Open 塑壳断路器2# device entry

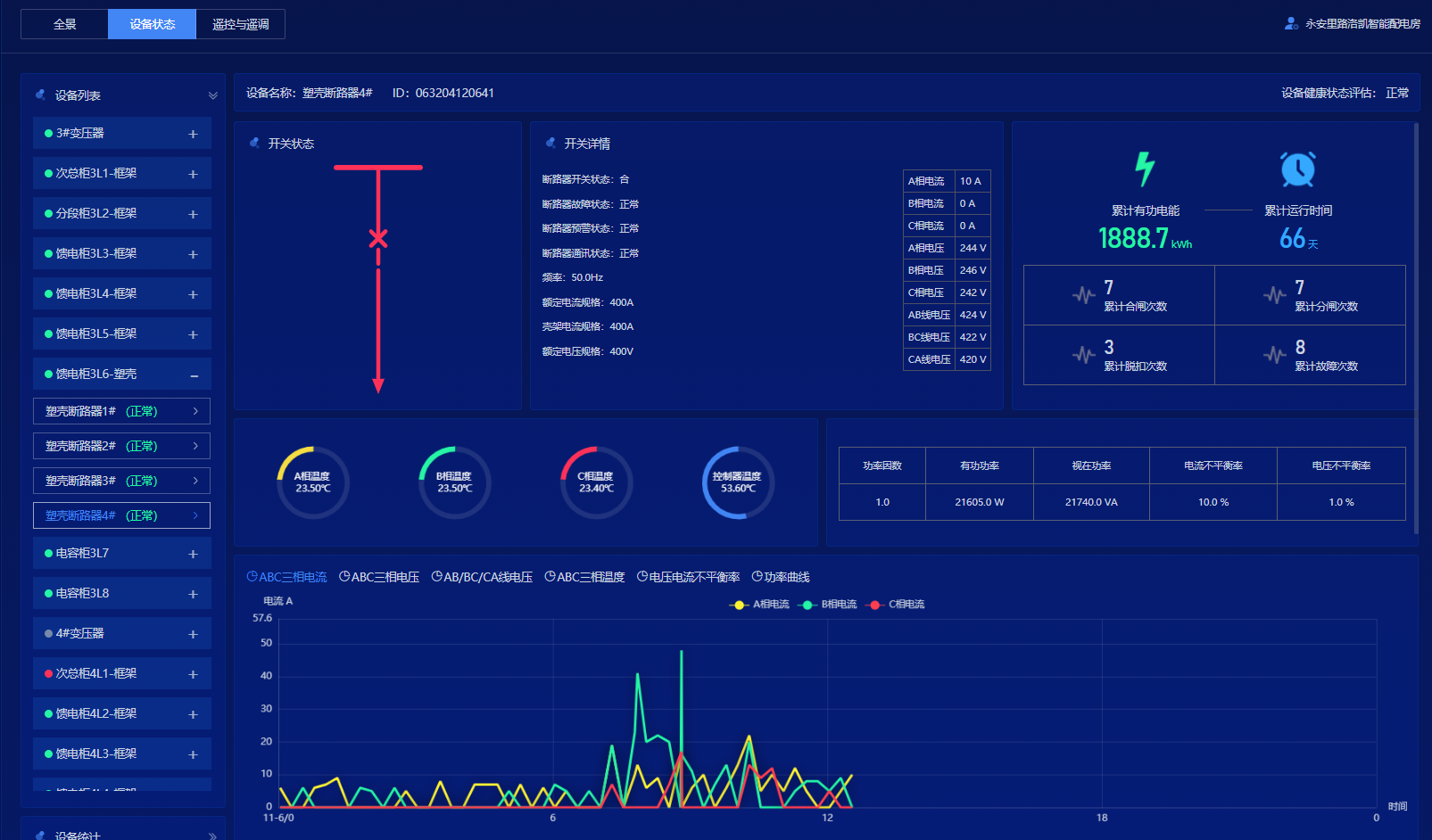point(121,446)
